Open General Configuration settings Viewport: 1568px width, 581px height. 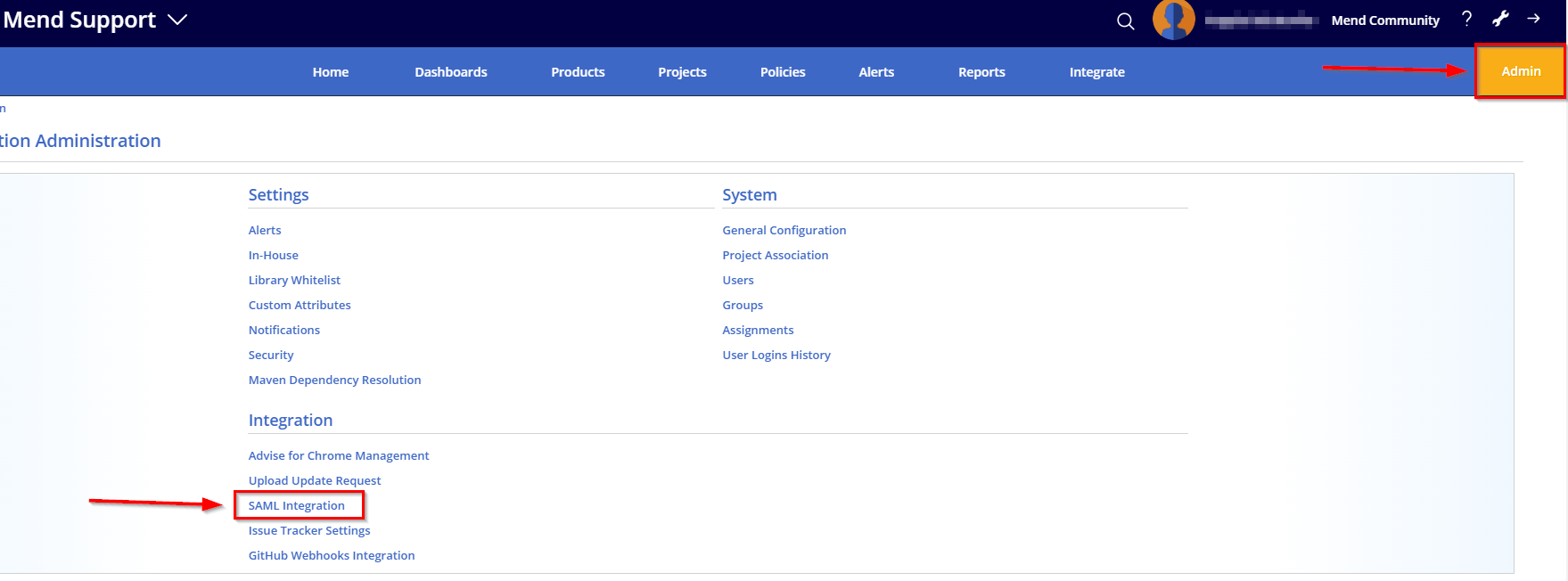coord(784,230)
